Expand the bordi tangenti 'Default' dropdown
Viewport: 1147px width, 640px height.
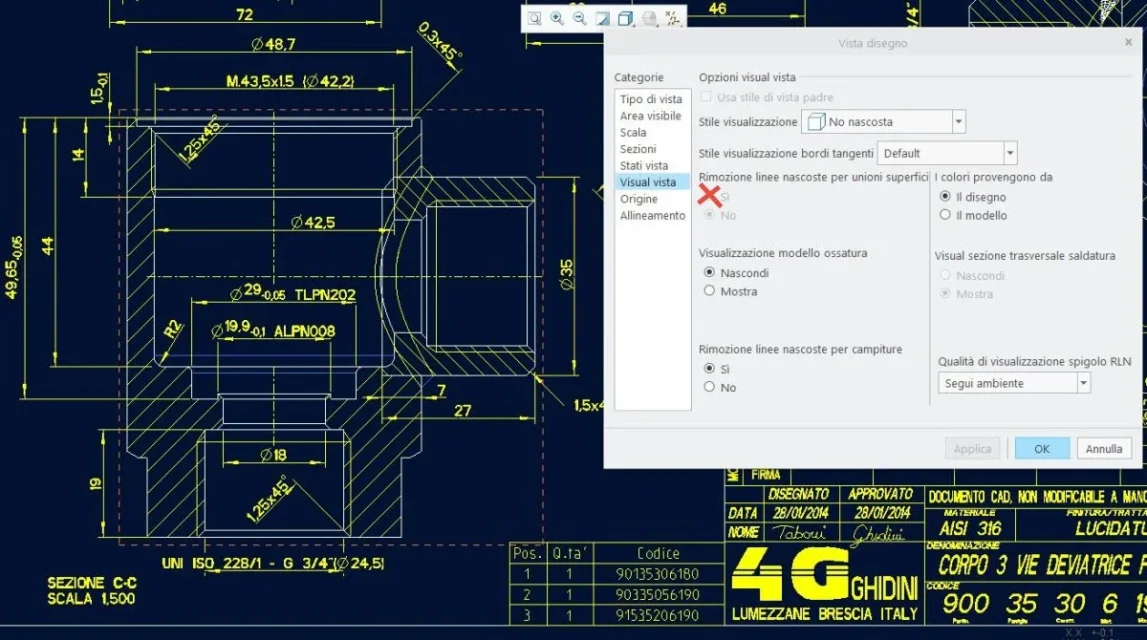1009,153
